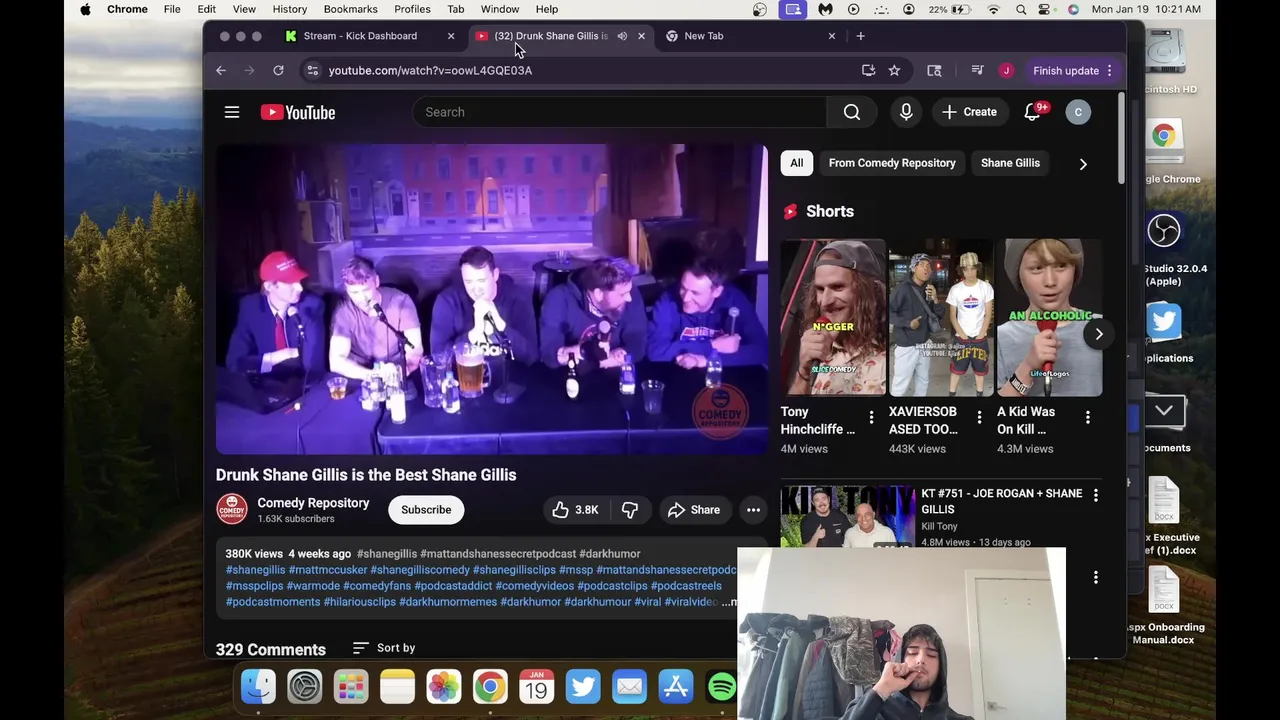Open options for the Tony Hinchcliffe short

871,417
